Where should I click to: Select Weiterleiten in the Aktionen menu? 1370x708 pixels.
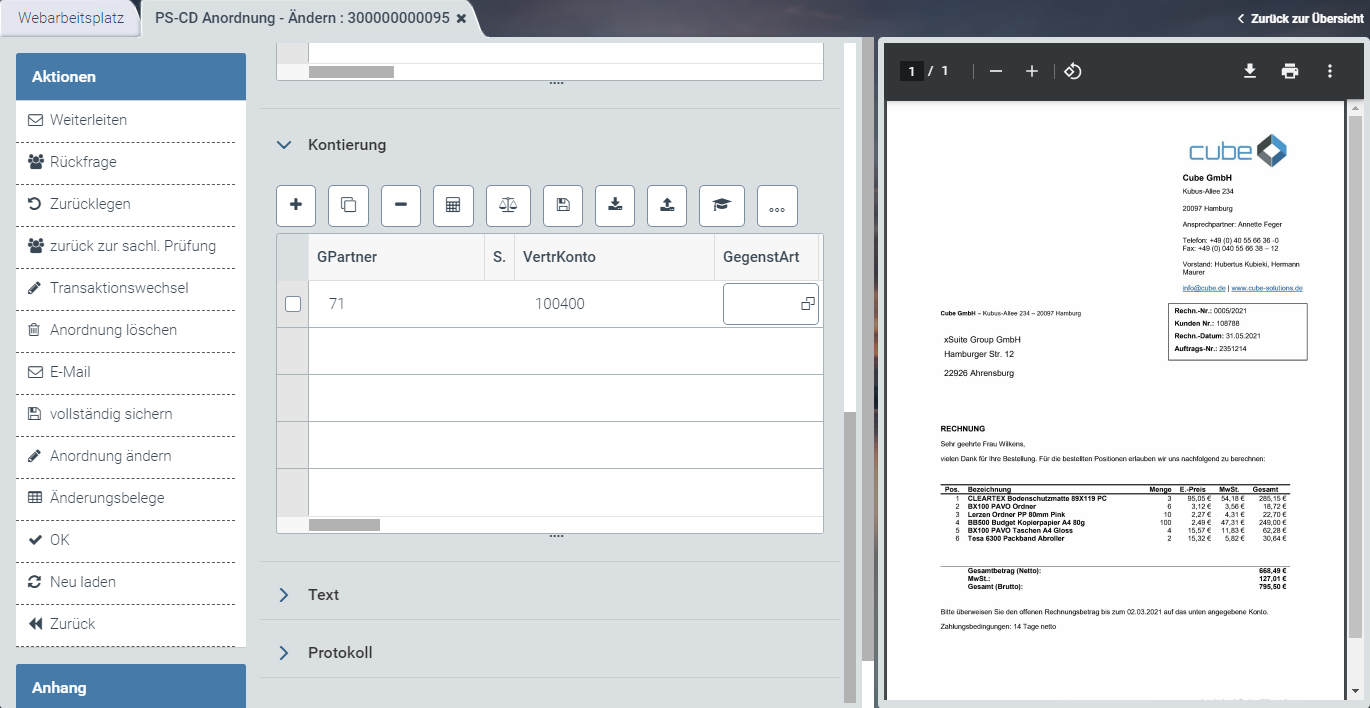coord(88,120)
